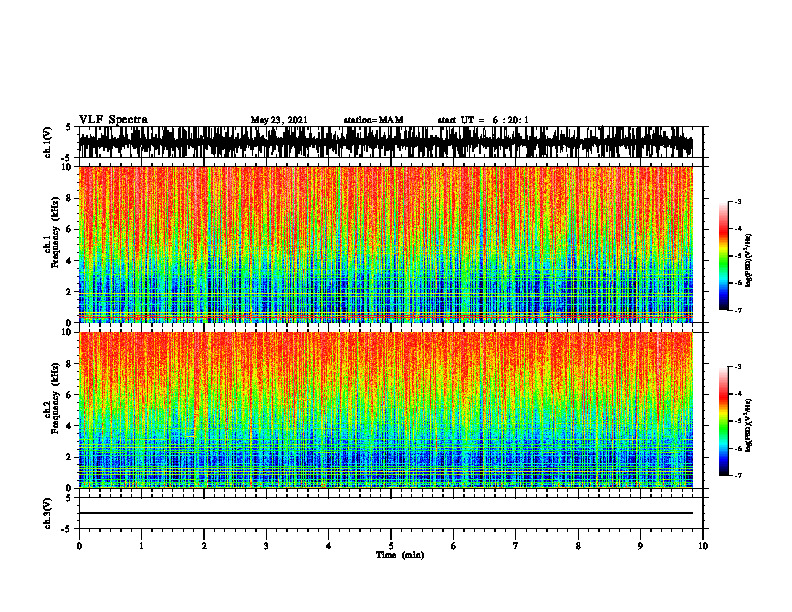Image resolution: width=792 pixels, height=612 pixels.
Task: Click the ch.1 colorbar log(PSD) unit label
Action: click(749, 260)
